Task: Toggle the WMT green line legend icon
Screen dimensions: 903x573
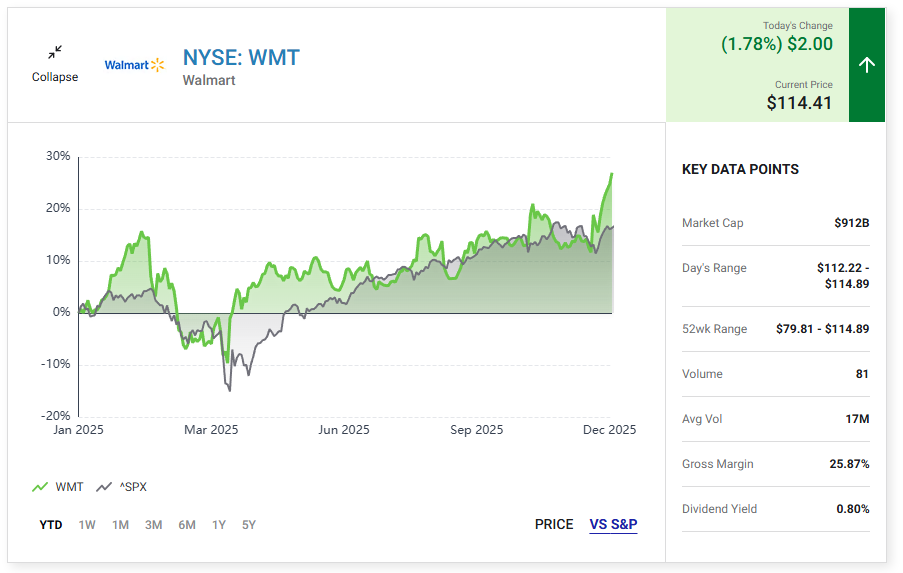Action: [x=40, y=487]
